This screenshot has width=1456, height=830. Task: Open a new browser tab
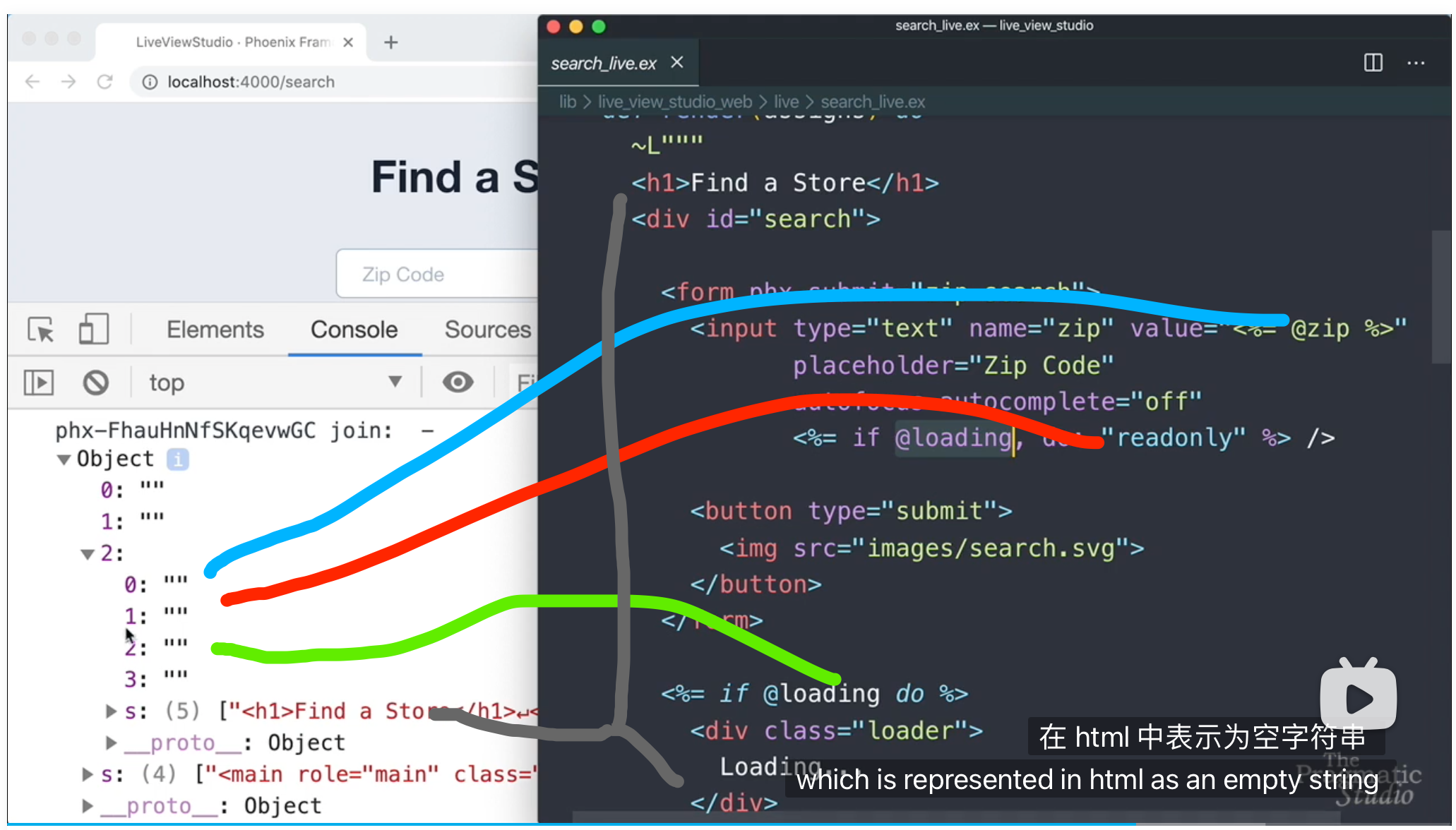(390, 42)
